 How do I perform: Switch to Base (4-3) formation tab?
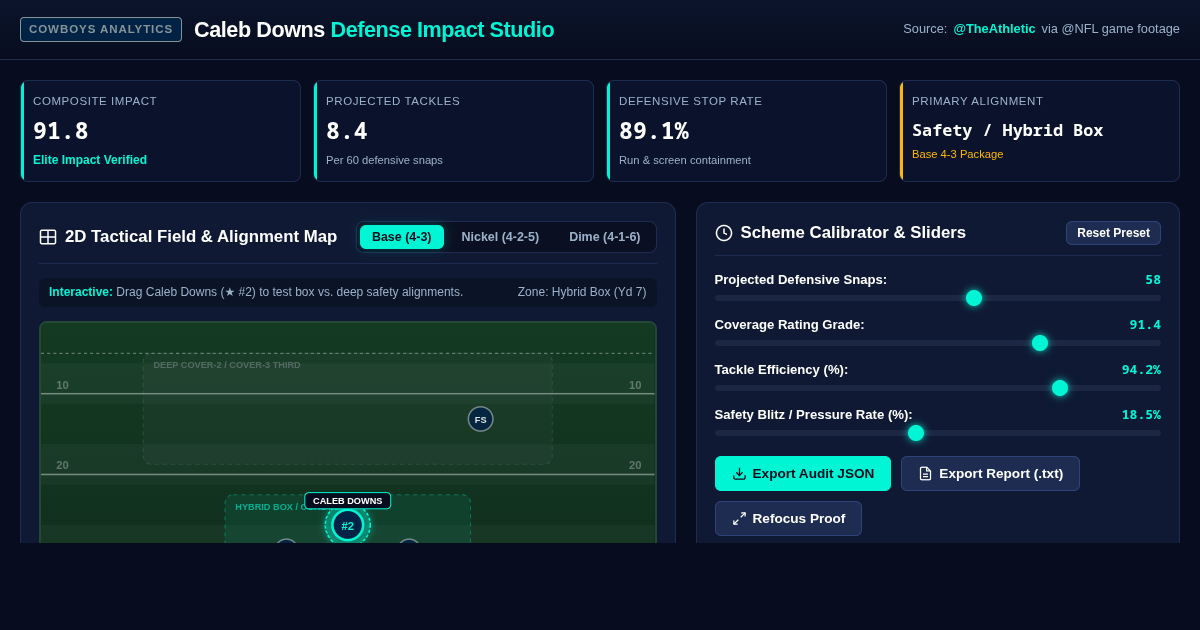(402, 237)
